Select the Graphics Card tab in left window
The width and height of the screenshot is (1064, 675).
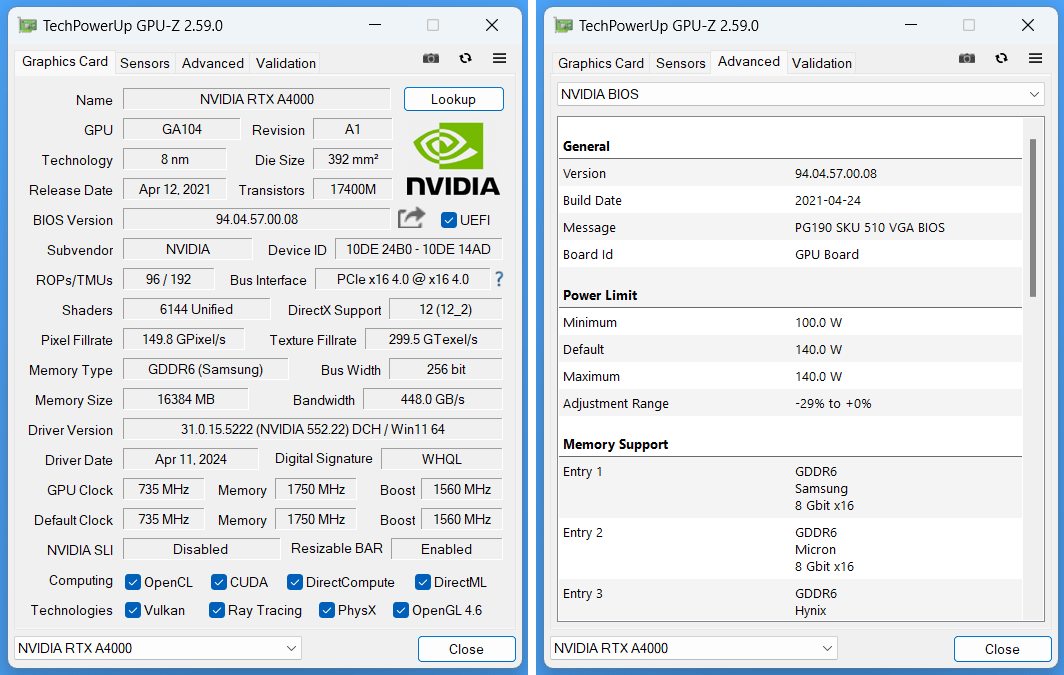tap(65, 62)
